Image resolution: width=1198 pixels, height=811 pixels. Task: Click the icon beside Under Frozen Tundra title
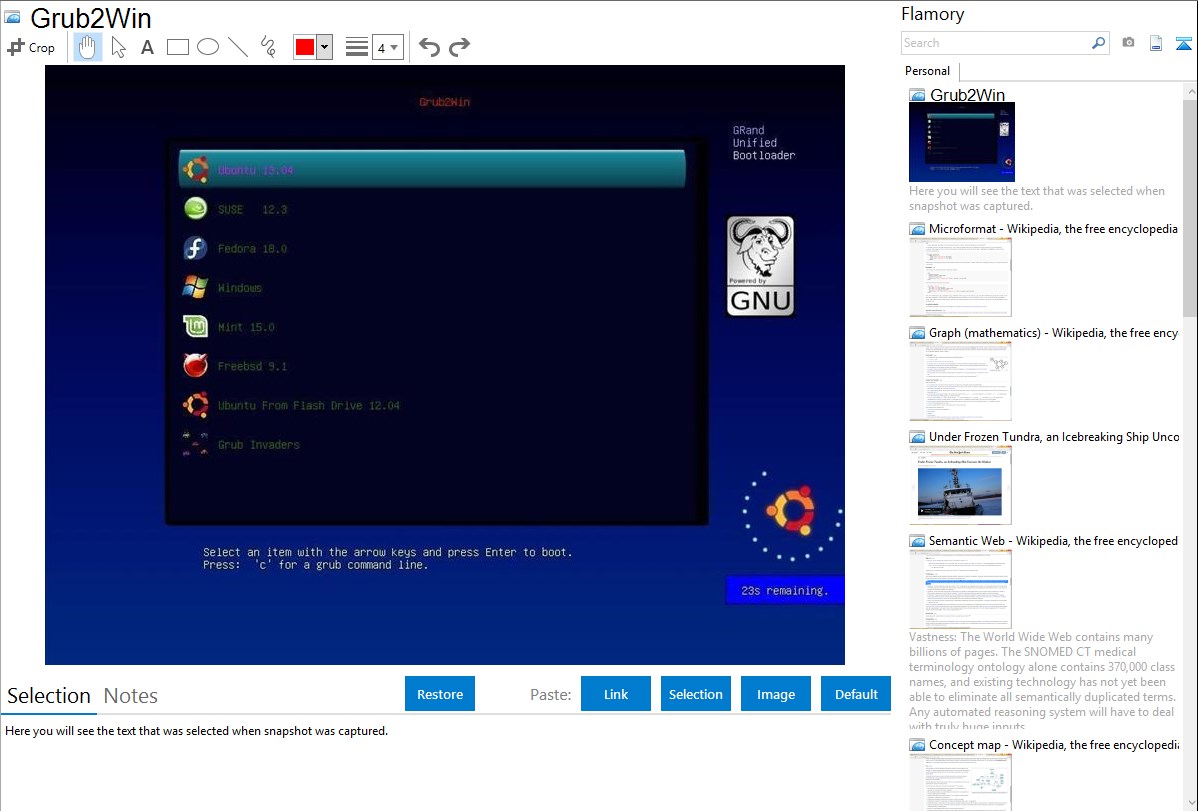[917, 437]
